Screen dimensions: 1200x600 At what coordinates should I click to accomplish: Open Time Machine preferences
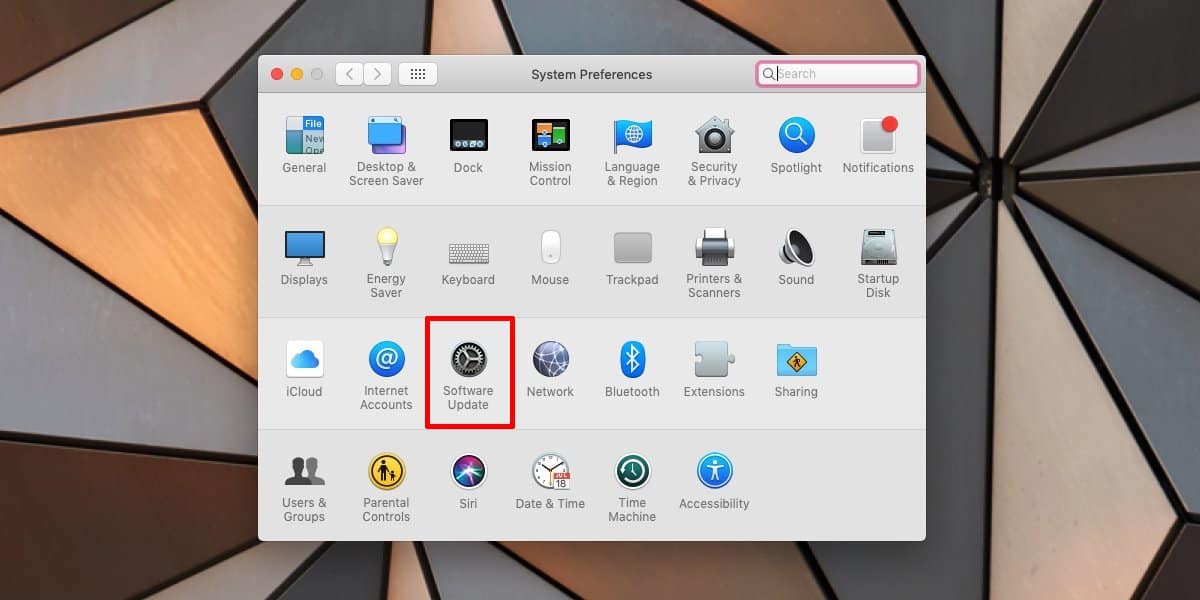(632, 487)
